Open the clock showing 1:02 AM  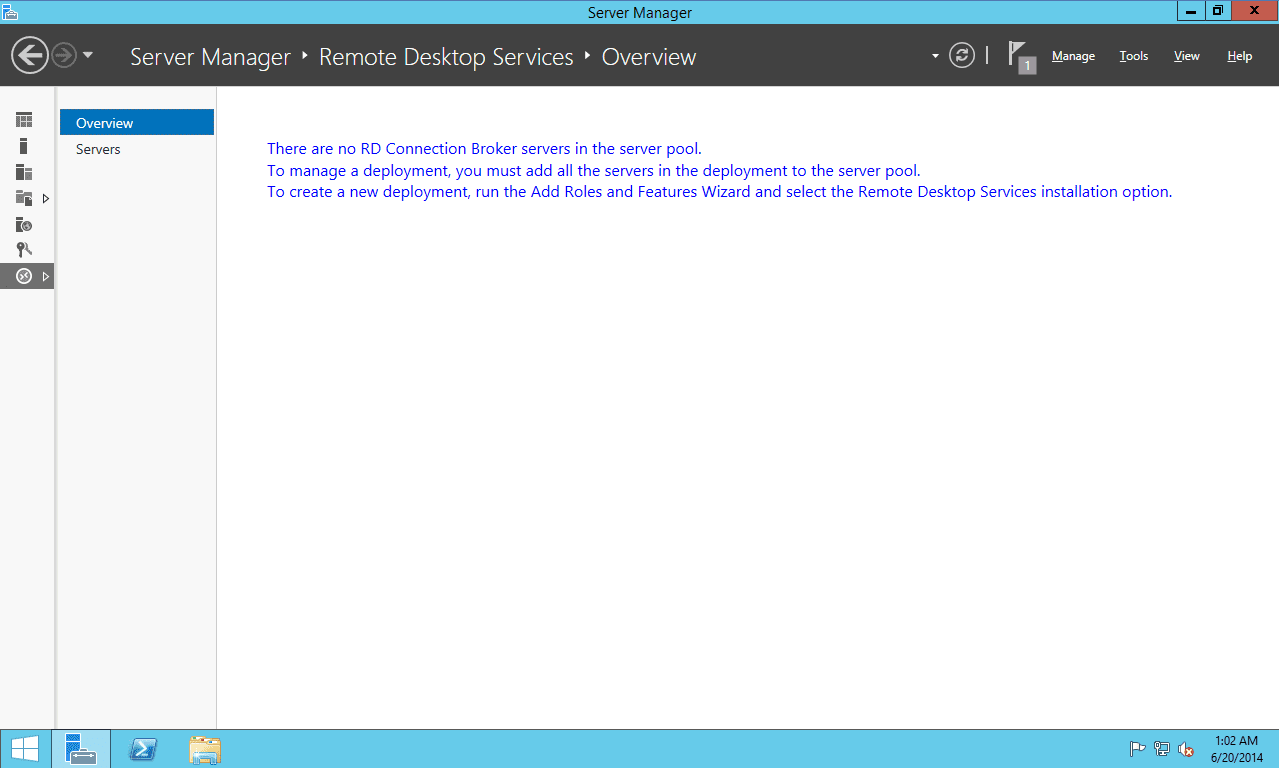(x=1237, y=749)
